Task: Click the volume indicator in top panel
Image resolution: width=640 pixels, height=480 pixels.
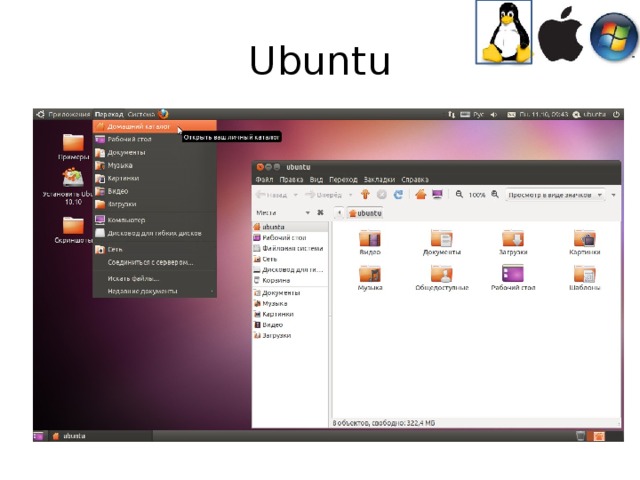Action: point(493,114)
